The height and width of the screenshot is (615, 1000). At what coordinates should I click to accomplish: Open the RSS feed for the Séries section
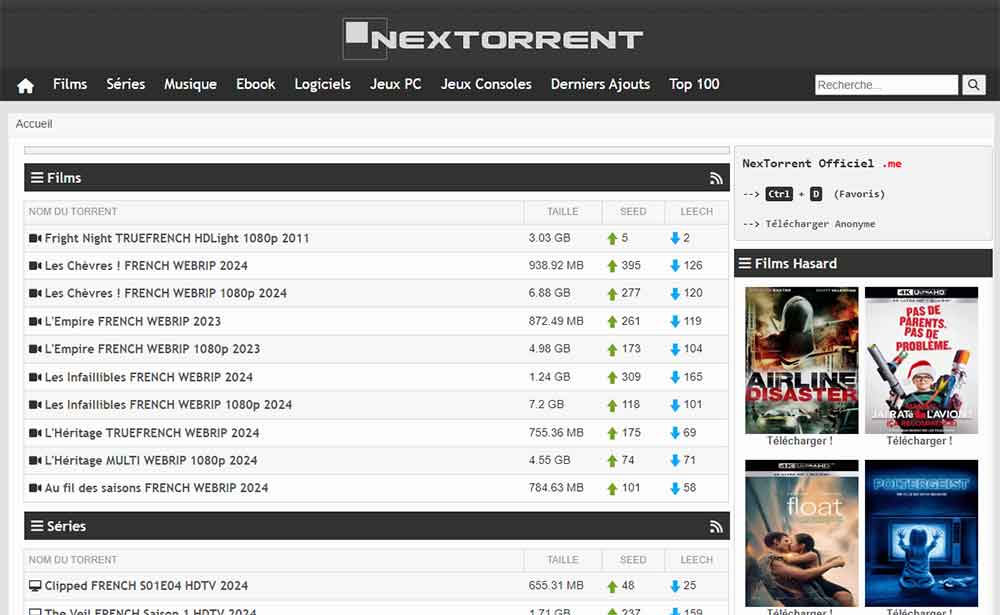(x=716, y=526)
